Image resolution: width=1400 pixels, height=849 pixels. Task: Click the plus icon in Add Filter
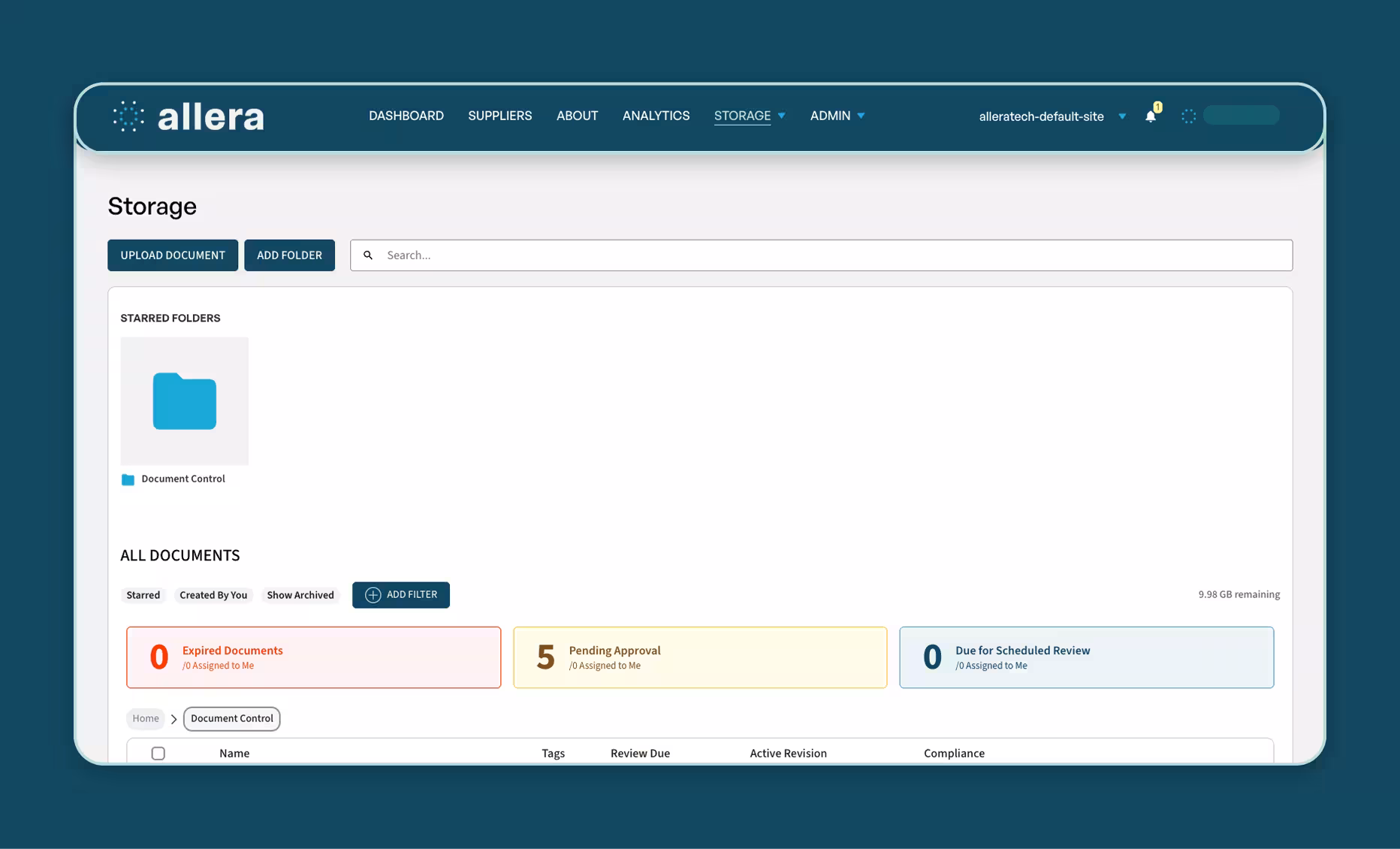pos(373,595)
